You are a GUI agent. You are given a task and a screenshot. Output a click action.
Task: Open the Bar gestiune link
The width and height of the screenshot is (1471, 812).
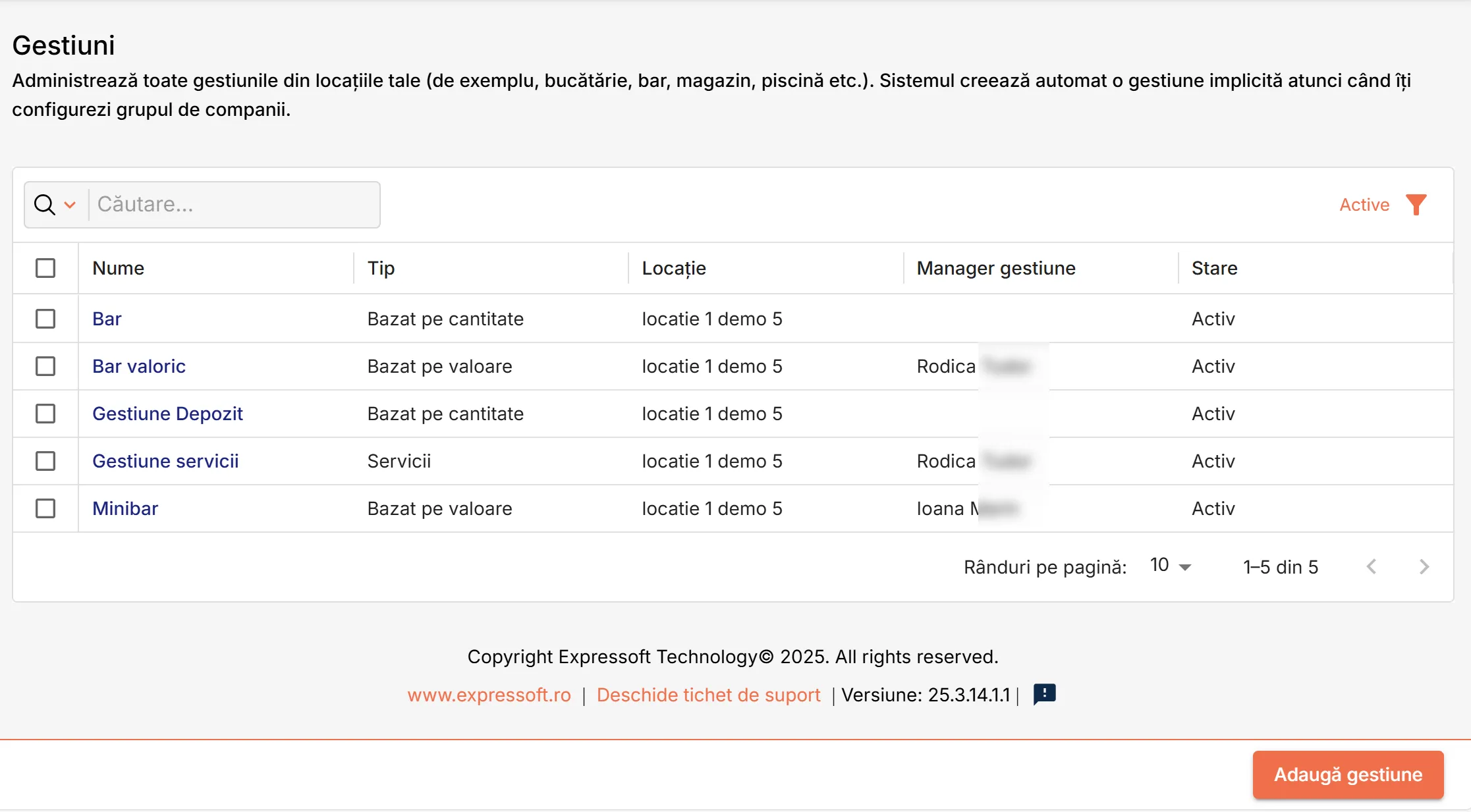pyautogui.click(x=107, y=319)
